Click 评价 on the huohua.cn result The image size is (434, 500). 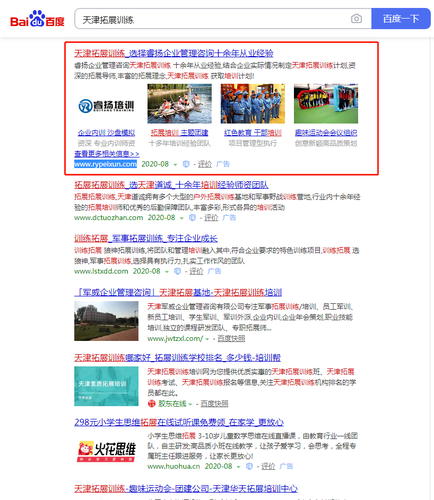(x=268, y=466)
